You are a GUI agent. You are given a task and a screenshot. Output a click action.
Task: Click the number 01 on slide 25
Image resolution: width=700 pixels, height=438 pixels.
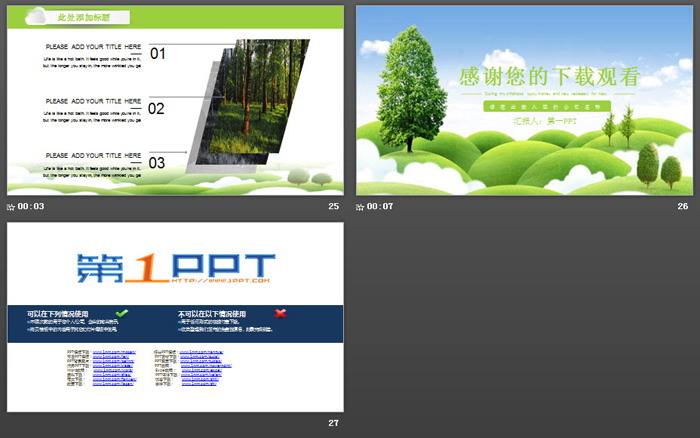(x=158, y=54)
